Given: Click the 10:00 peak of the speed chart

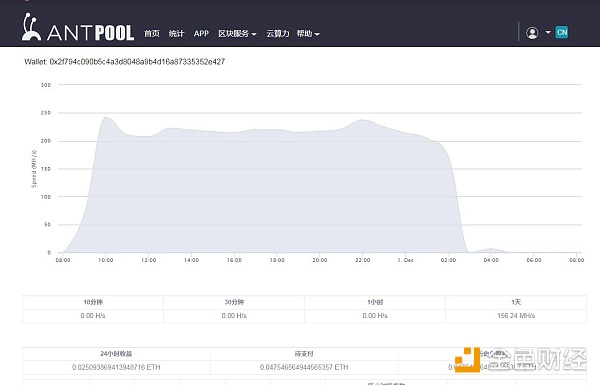Looking at the screenshot, I should click(x=106, y=117).
